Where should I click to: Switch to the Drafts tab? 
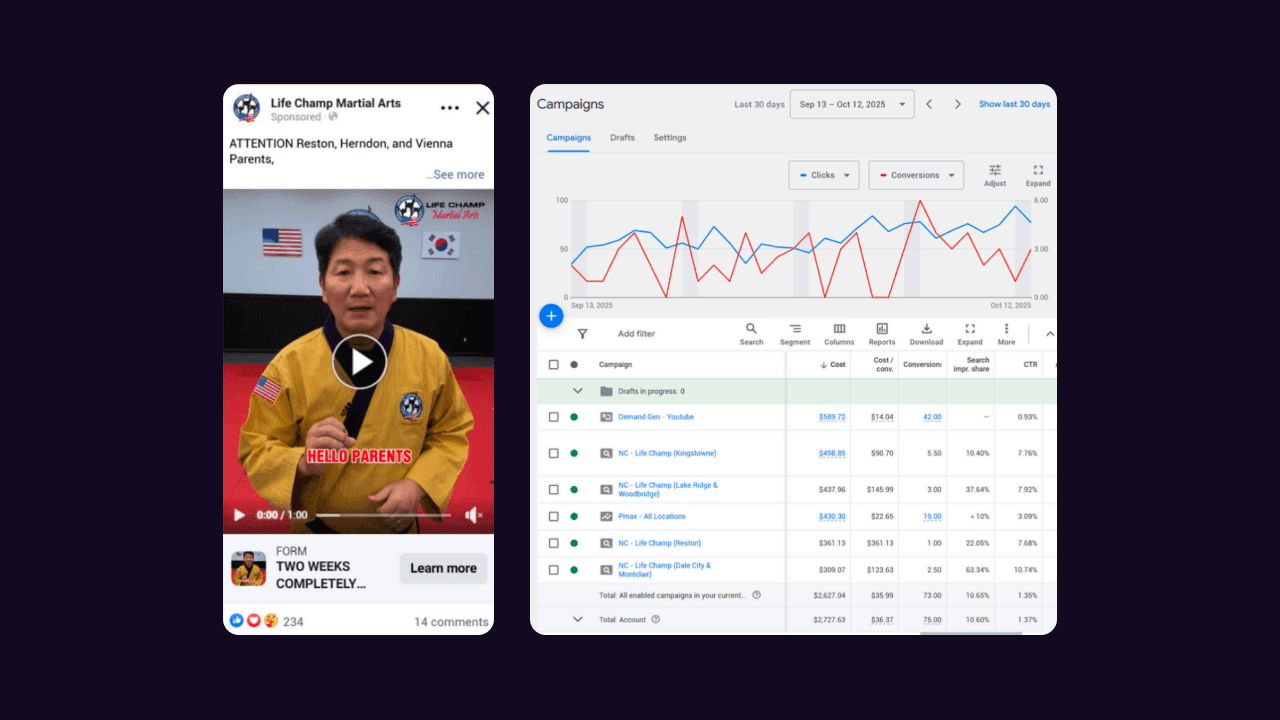622,138
